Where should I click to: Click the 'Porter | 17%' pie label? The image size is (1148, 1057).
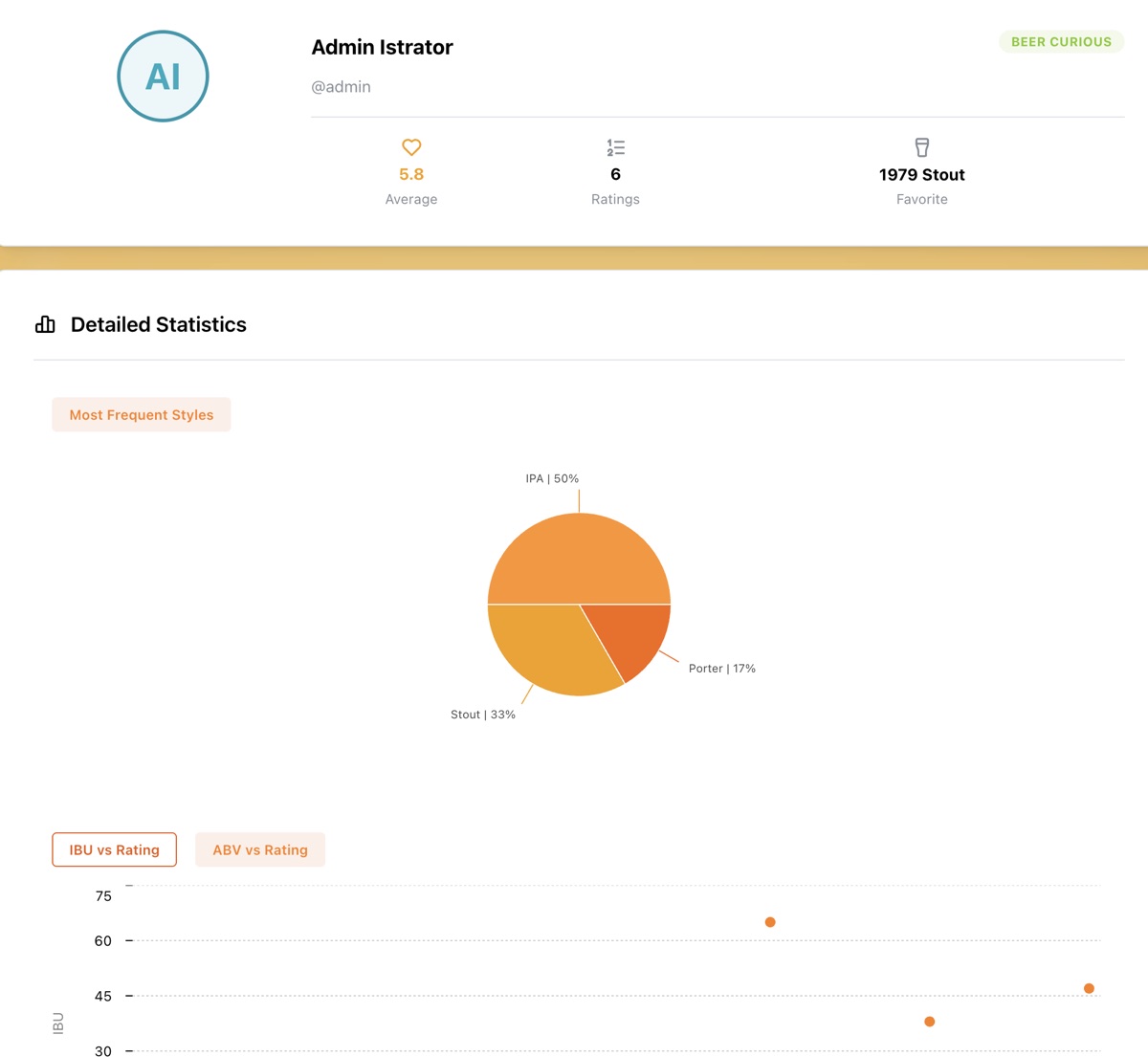[722, 669]
